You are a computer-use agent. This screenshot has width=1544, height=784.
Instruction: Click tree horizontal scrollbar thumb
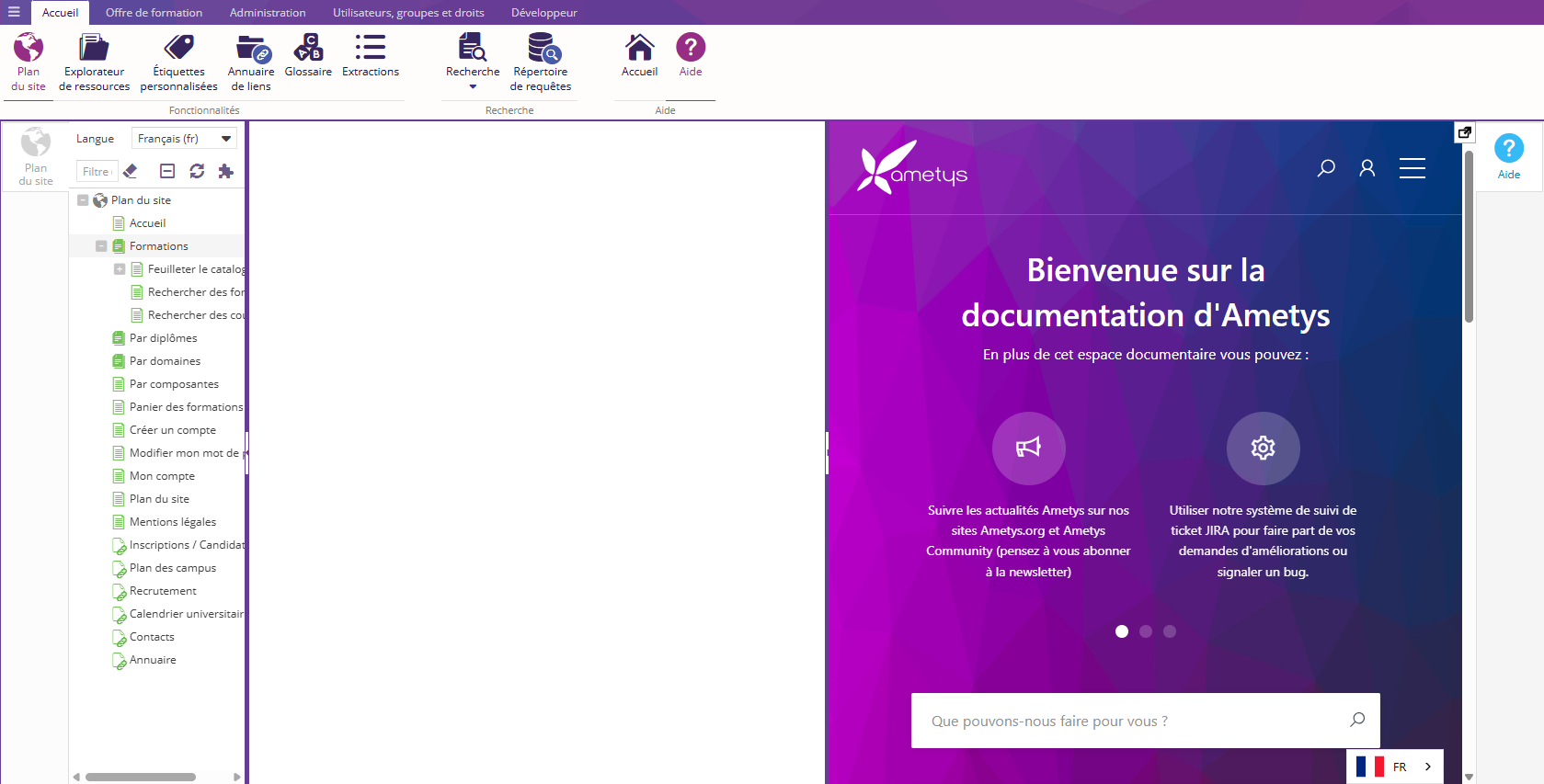pyautogui.click(x=141, y=777)
